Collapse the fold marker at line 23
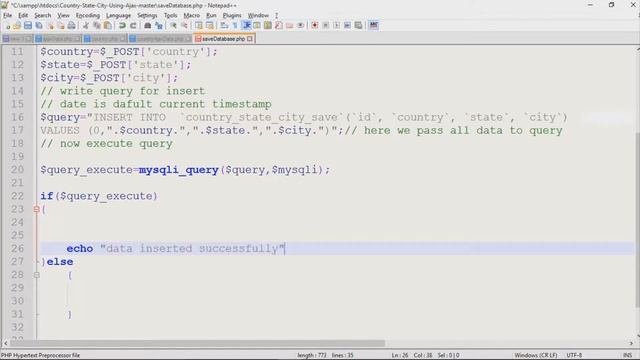This screenshot has height=360, width=640. (36, 209)
